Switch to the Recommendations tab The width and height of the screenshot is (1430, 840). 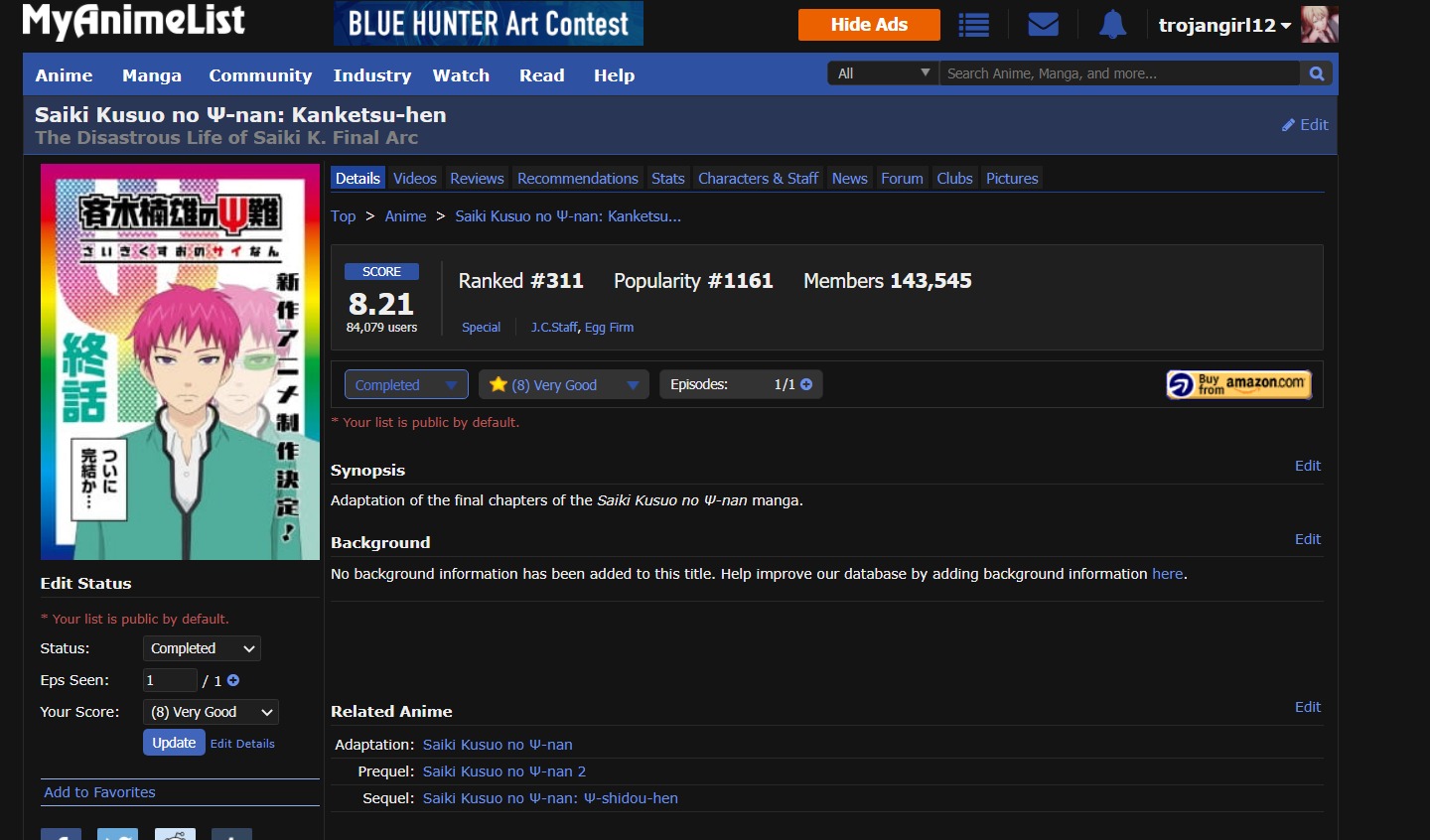pos(578,179)
